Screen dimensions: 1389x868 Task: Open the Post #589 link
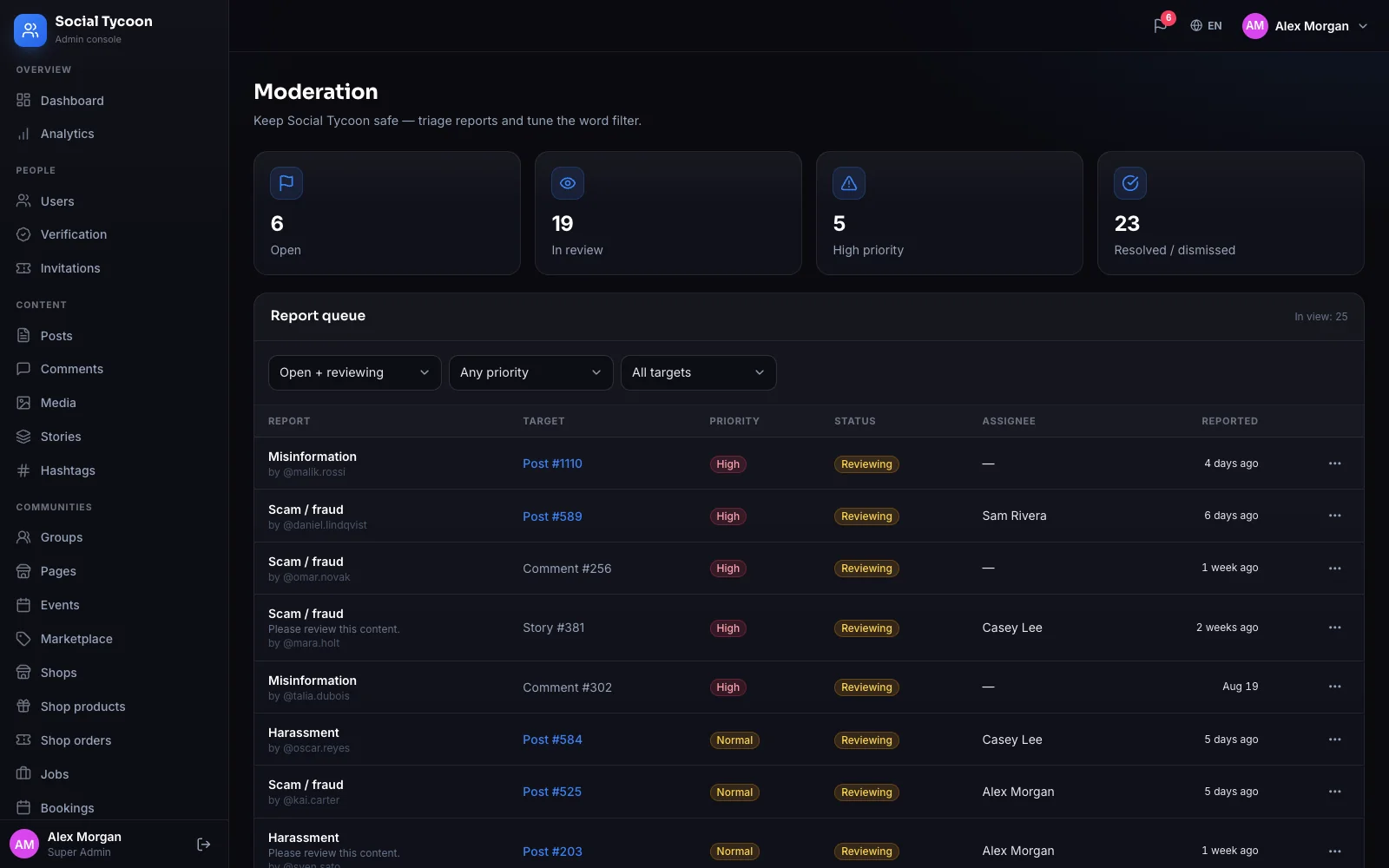(x=552, y=516)
